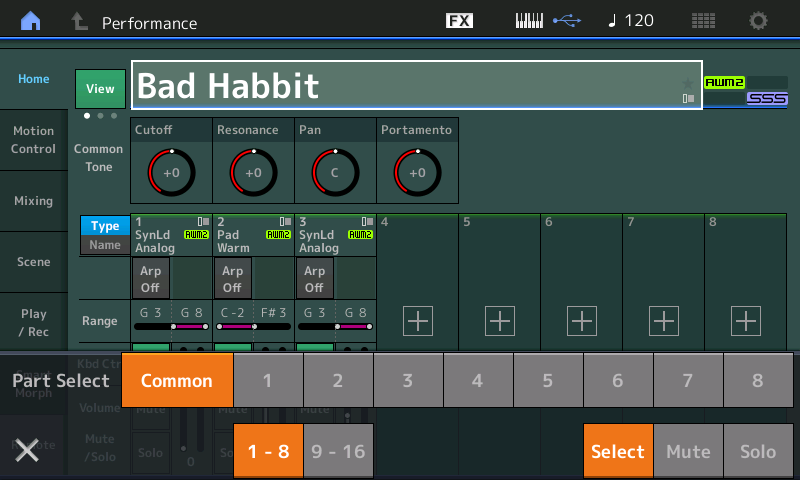Add a part in slot 8
Image resolution: width=800 pixels, height=480 pixels.
click(x=746, y=321)
